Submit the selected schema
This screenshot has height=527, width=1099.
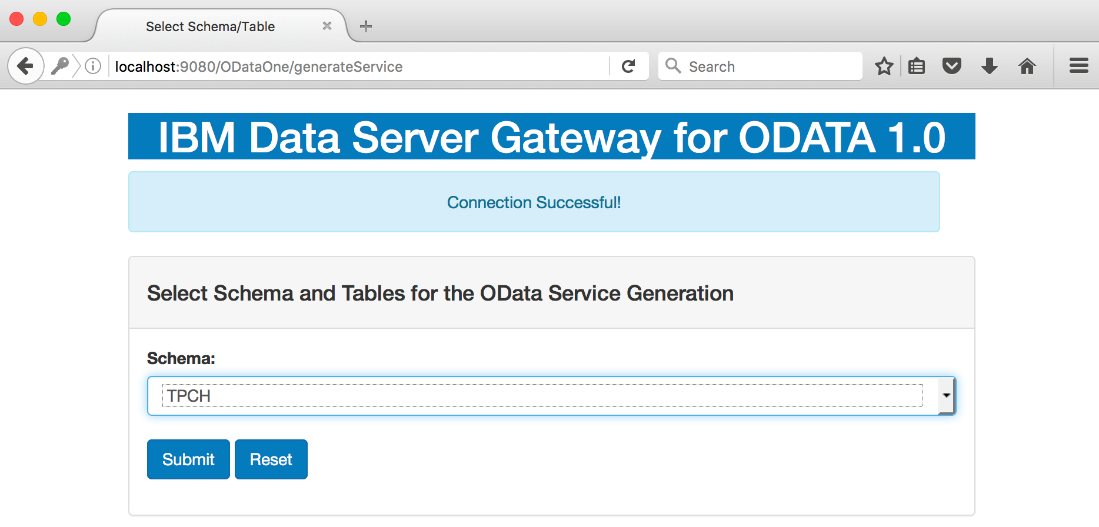189,459
